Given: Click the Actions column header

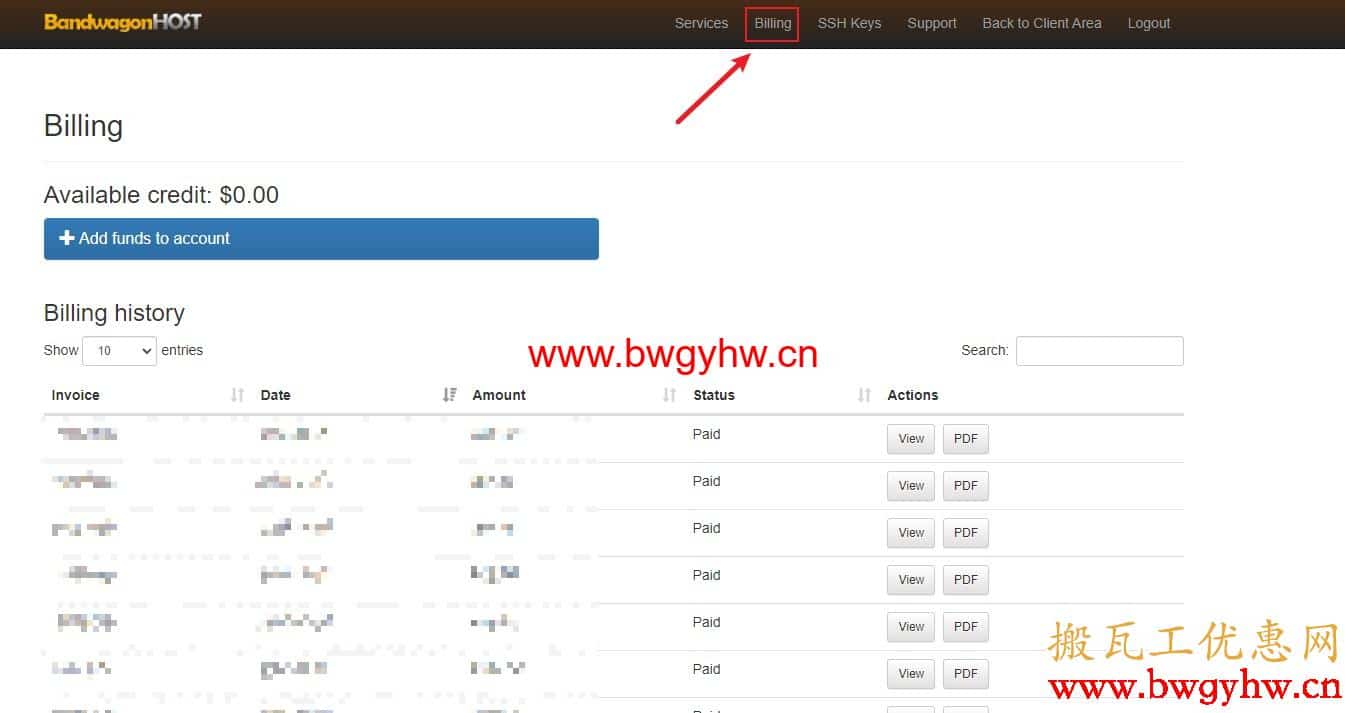Looking at the screenshot, I should click(x=913, y=395).
